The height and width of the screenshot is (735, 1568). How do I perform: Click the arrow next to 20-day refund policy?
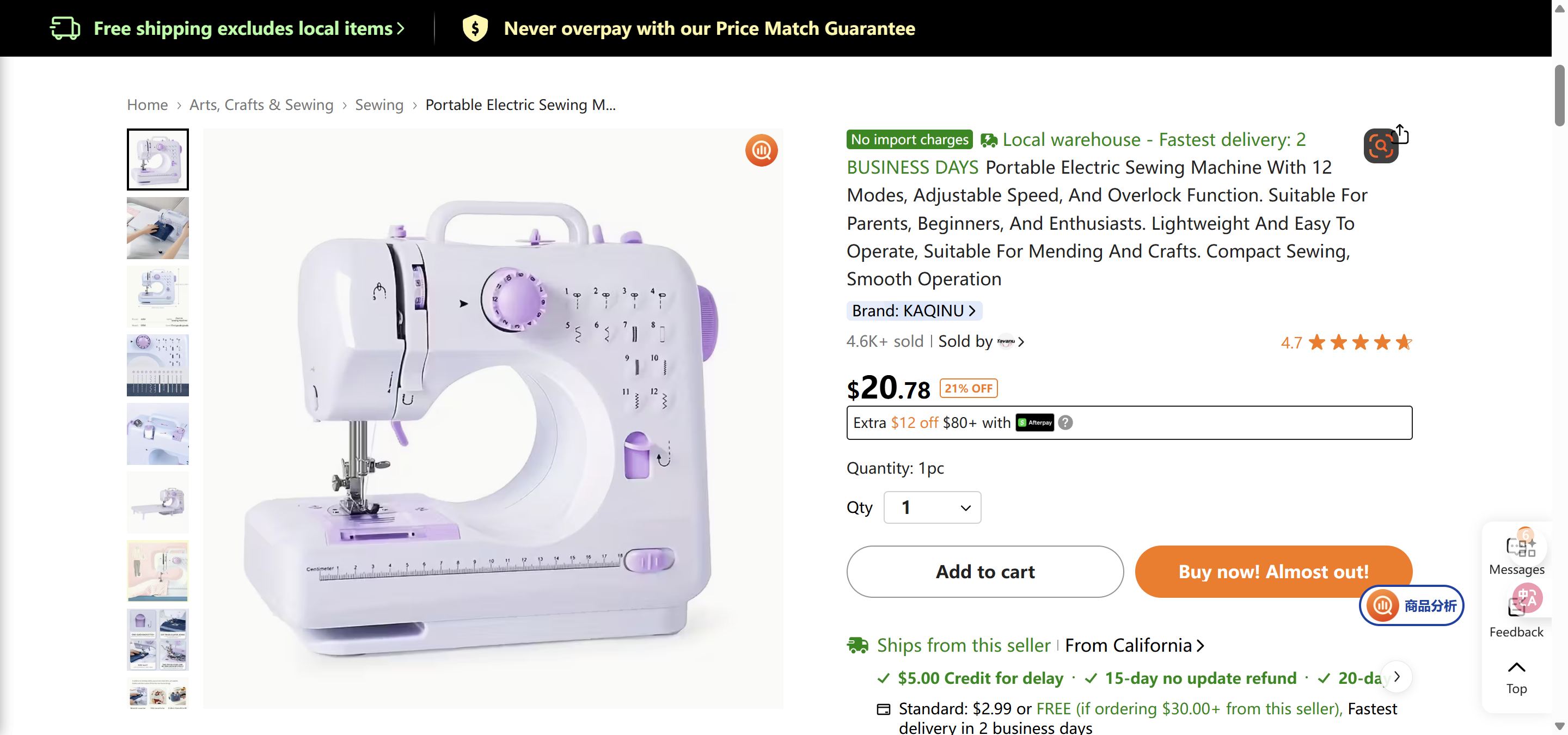[x=1396, y=677]
